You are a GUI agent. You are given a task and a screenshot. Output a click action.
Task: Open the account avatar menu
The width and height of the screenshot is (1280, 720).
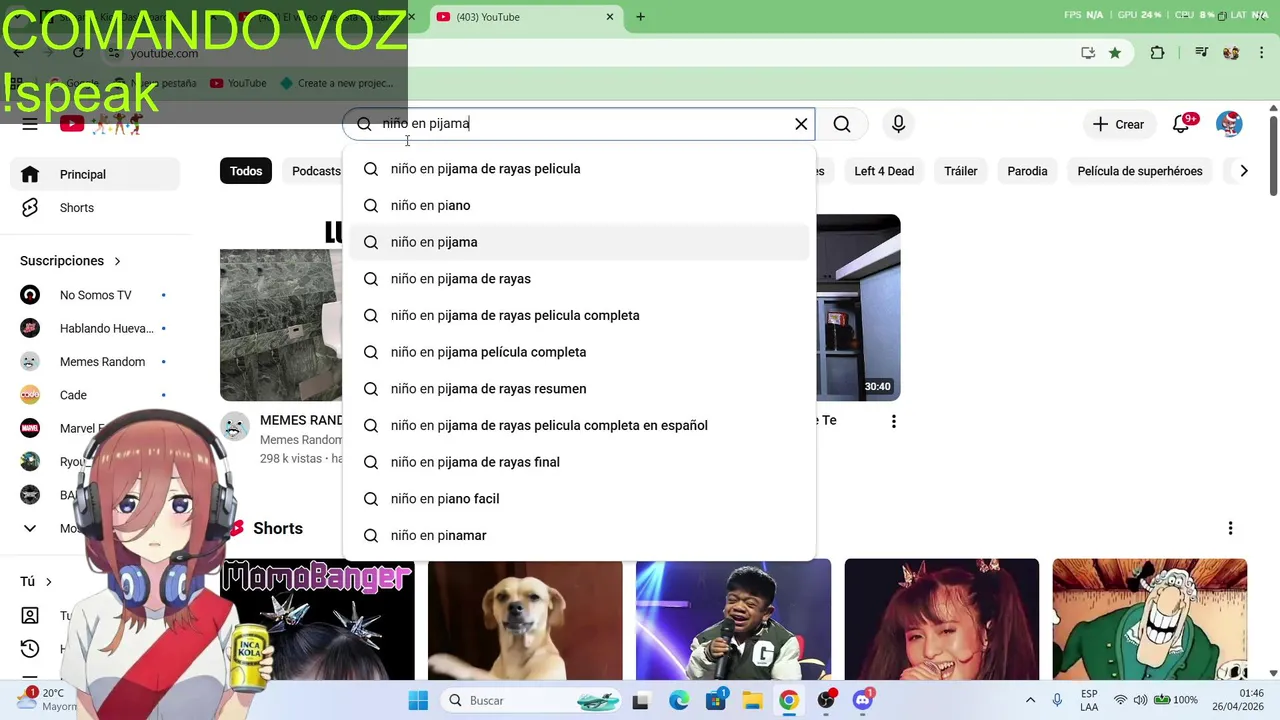click(x=1229, y=124)
